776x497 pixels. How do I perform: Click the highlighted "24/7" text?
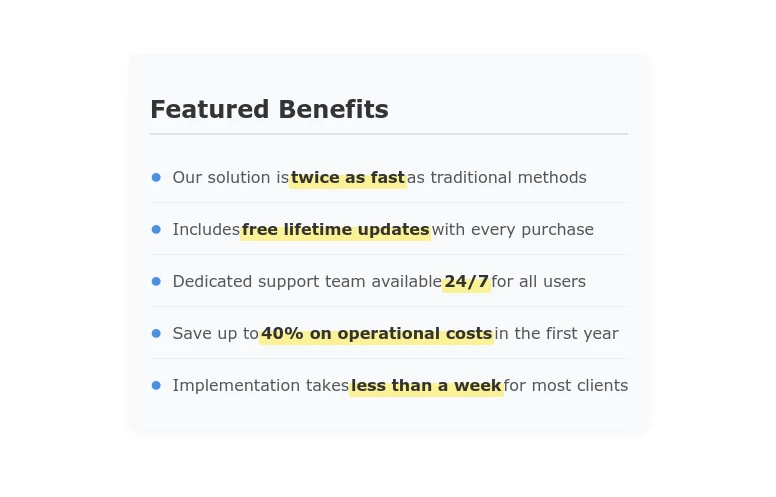[x=466, y=282]
